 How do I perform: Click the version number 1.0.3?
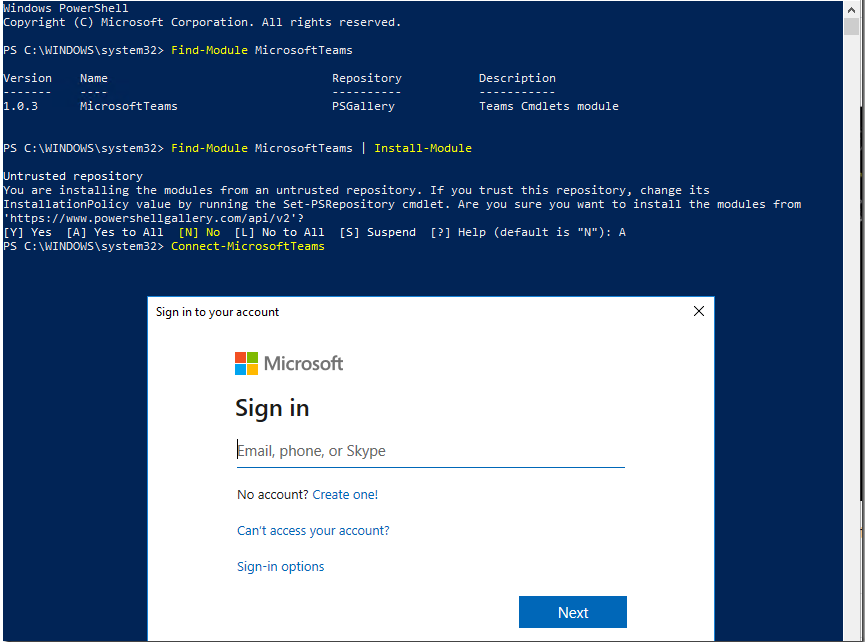click(20, 106)
